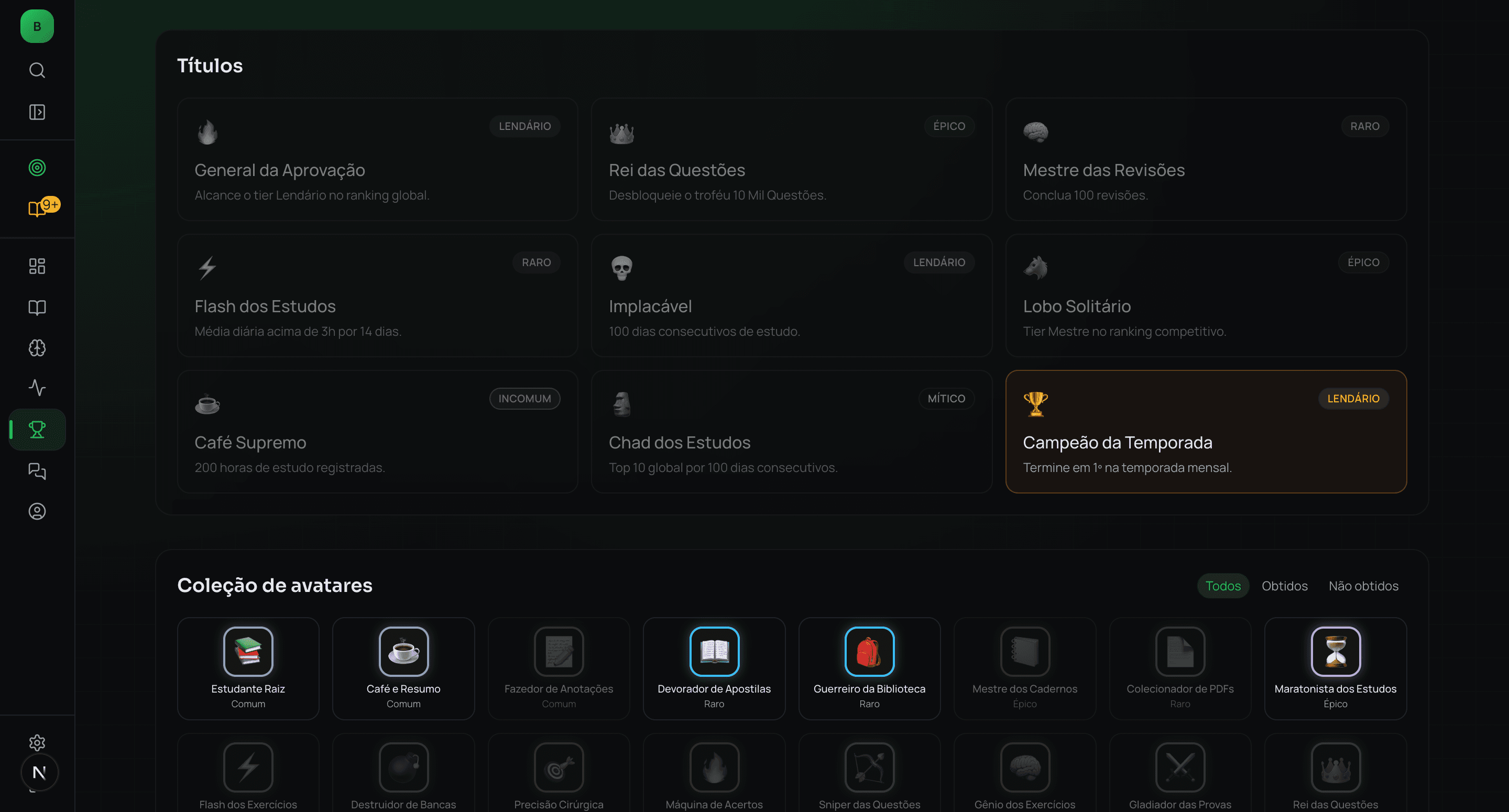Image resolution: width=1509 pixels, height=812 pixels.
Task: Select the Café e Resumo avatar
Action: [403, 668]
